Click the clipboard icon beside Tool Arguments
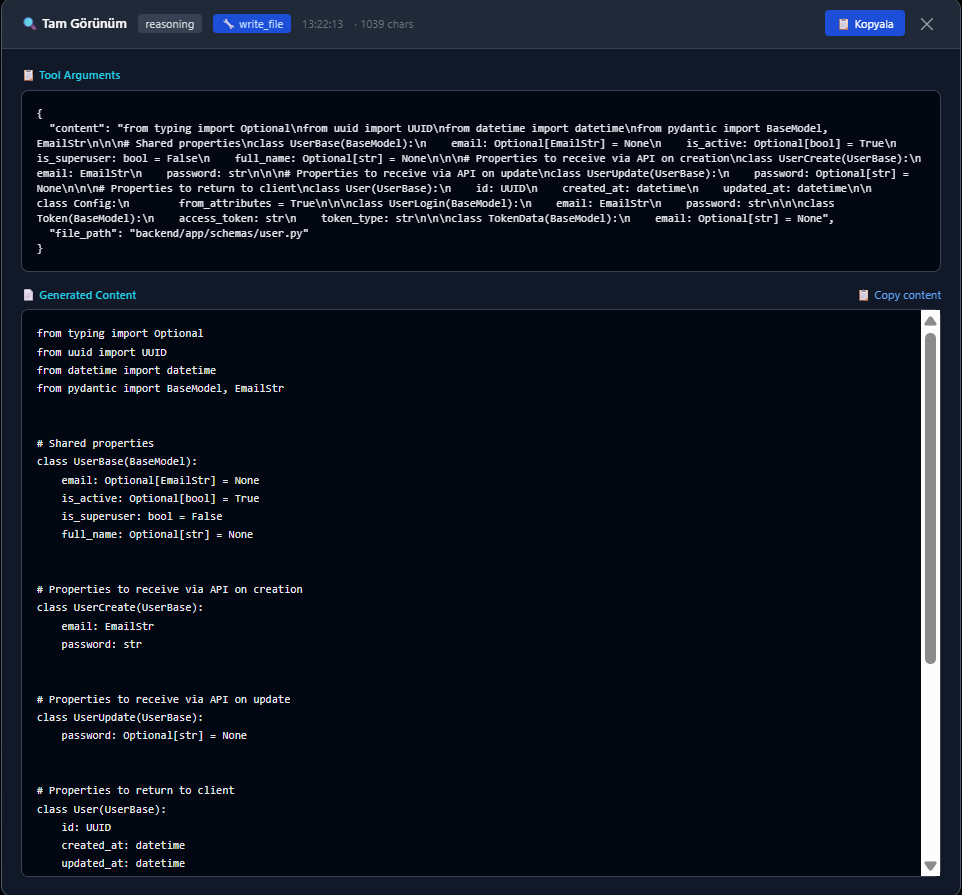The width and height of the screenshot is (962, 895). [28, 75]
